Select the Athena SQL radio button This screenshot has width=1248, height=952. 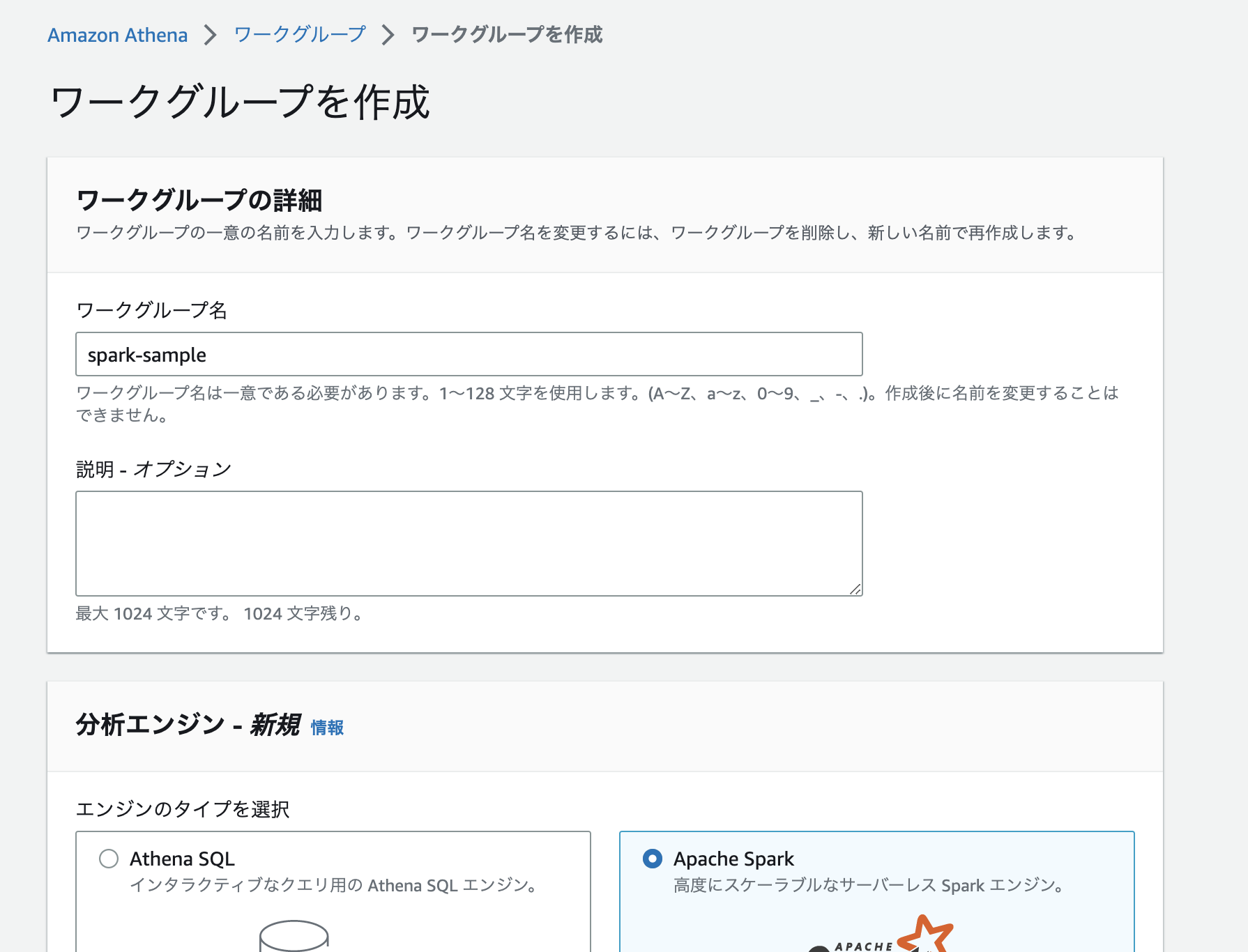(x=108, y=859)
